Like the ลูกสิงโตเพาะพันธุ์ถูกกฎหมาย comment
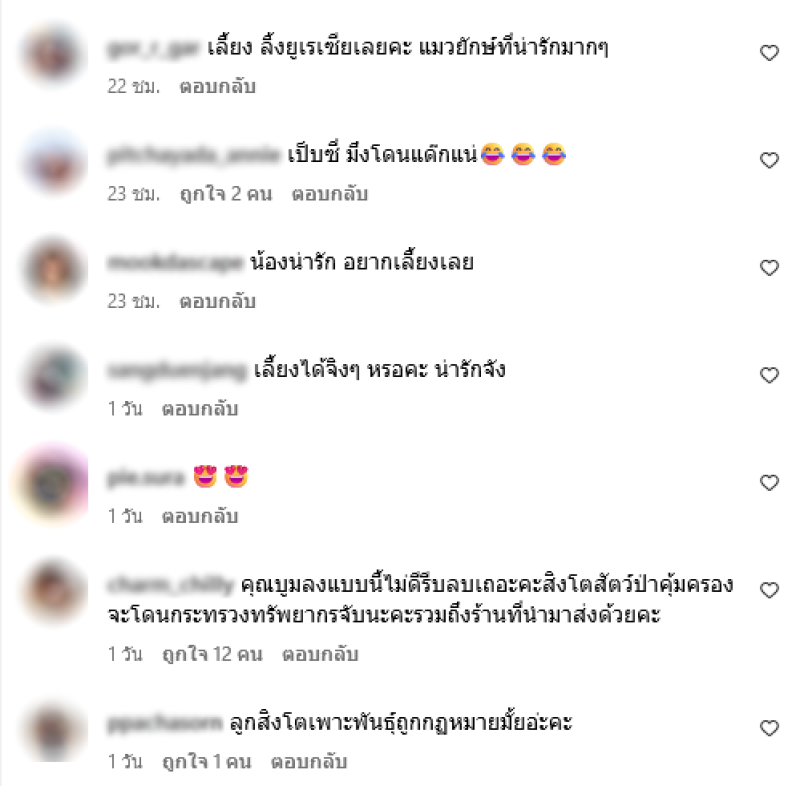Screen dimensions: 800x786 tap(769, 728)
